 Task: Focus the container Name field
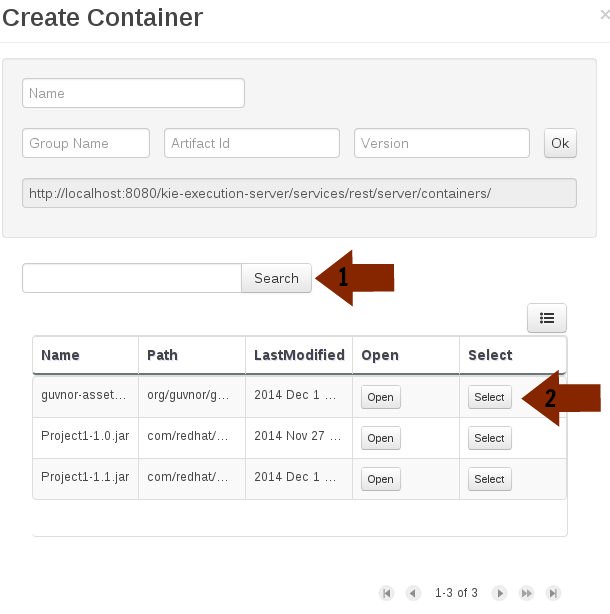pyautogui.click(x=134, y=93)
